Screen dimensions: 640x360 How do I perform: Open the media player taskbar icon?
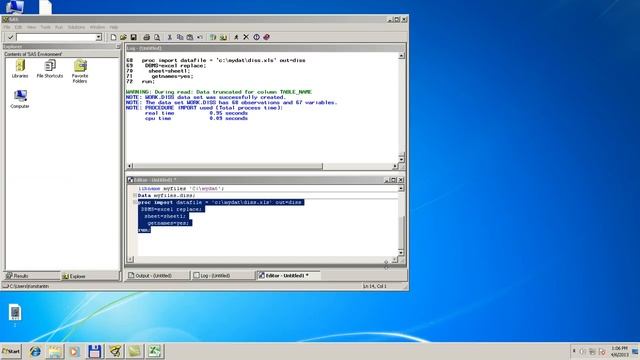click(x=74, y=351)
